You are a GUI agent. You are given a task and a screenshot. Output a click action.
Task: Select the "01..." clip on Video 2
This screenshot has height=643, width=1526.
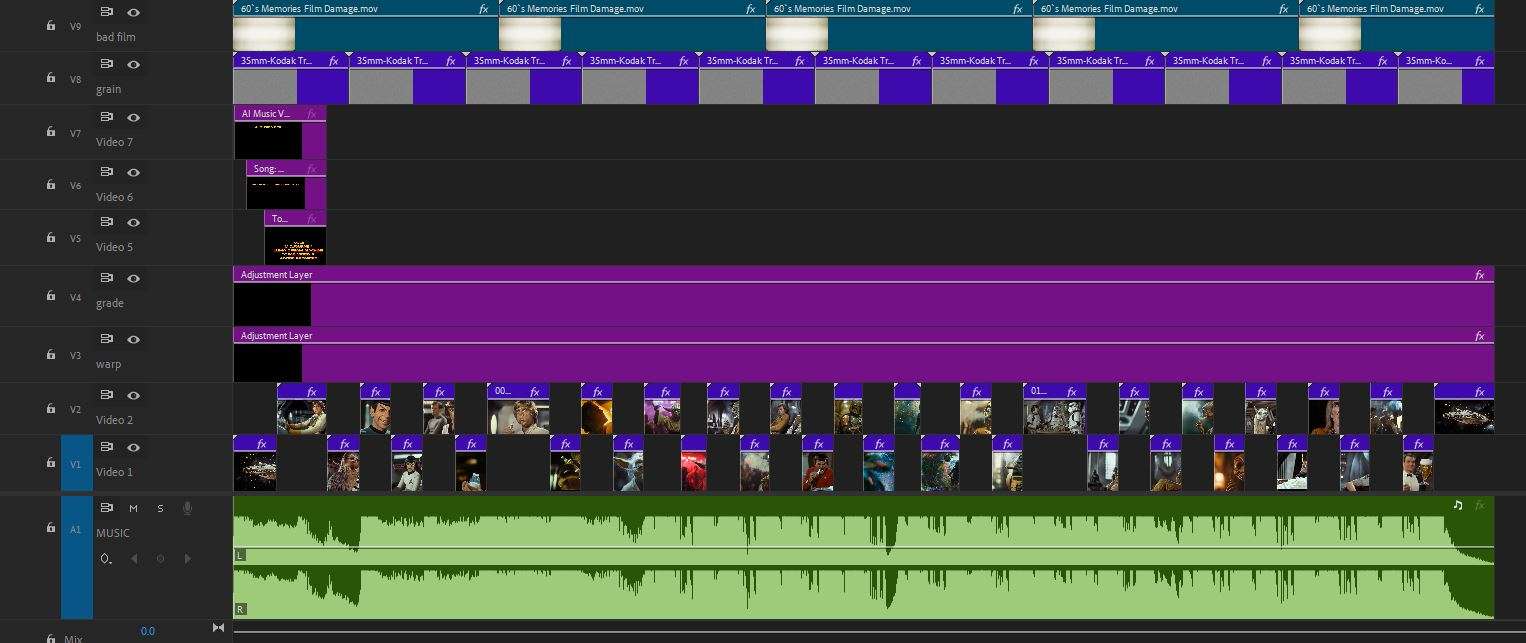[1054, 409]
